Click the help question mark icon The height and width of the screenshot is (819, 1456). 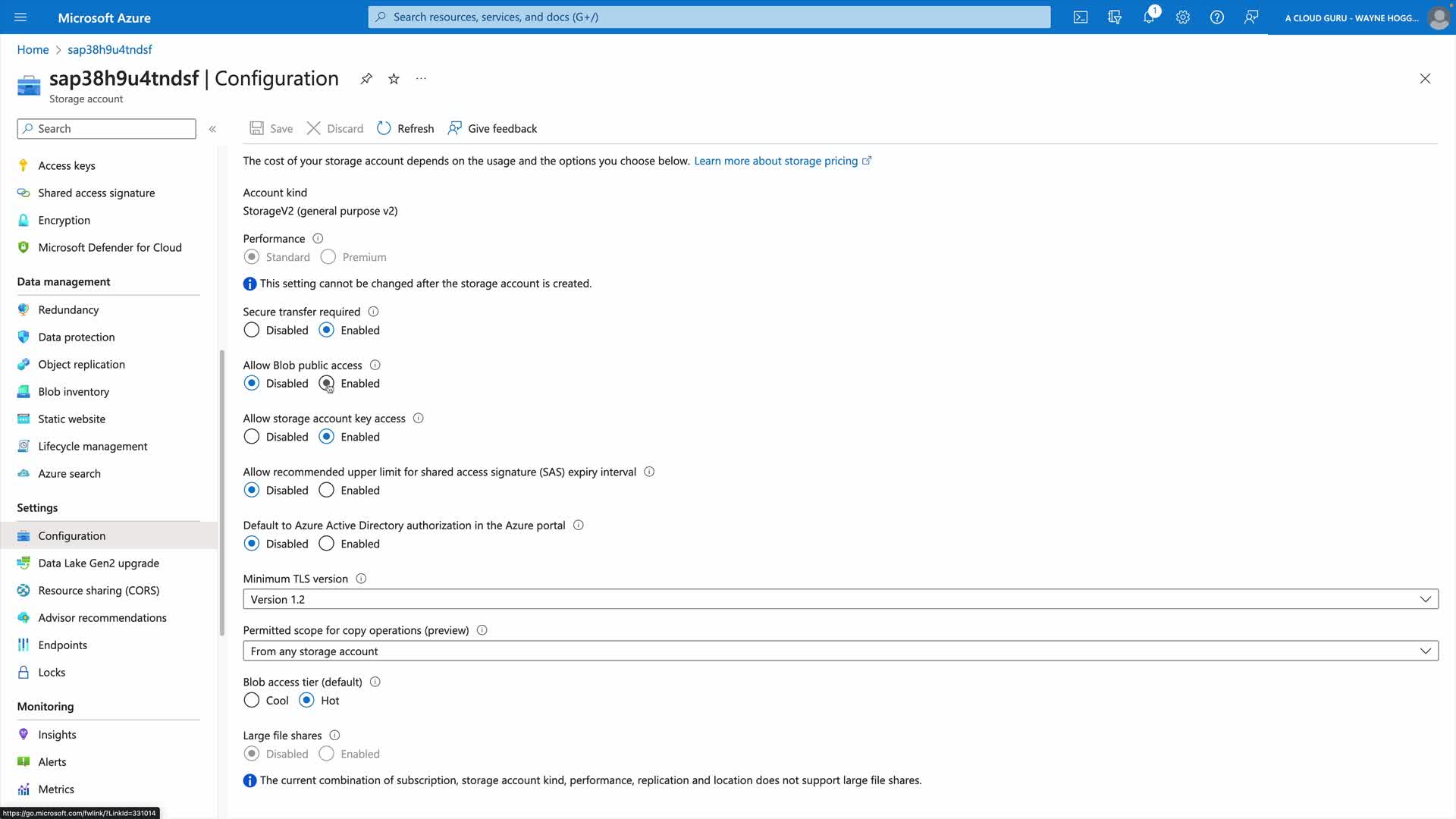pyautogui.click(x=1217, y=17)
